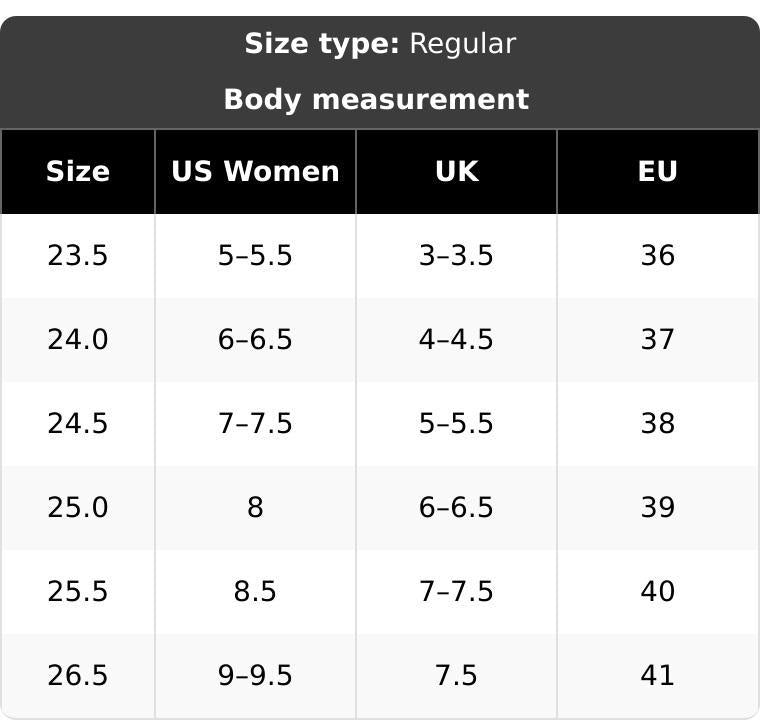Click US Women 6–6.5 cell
The image size is (760, 720).
click(255, 339)
